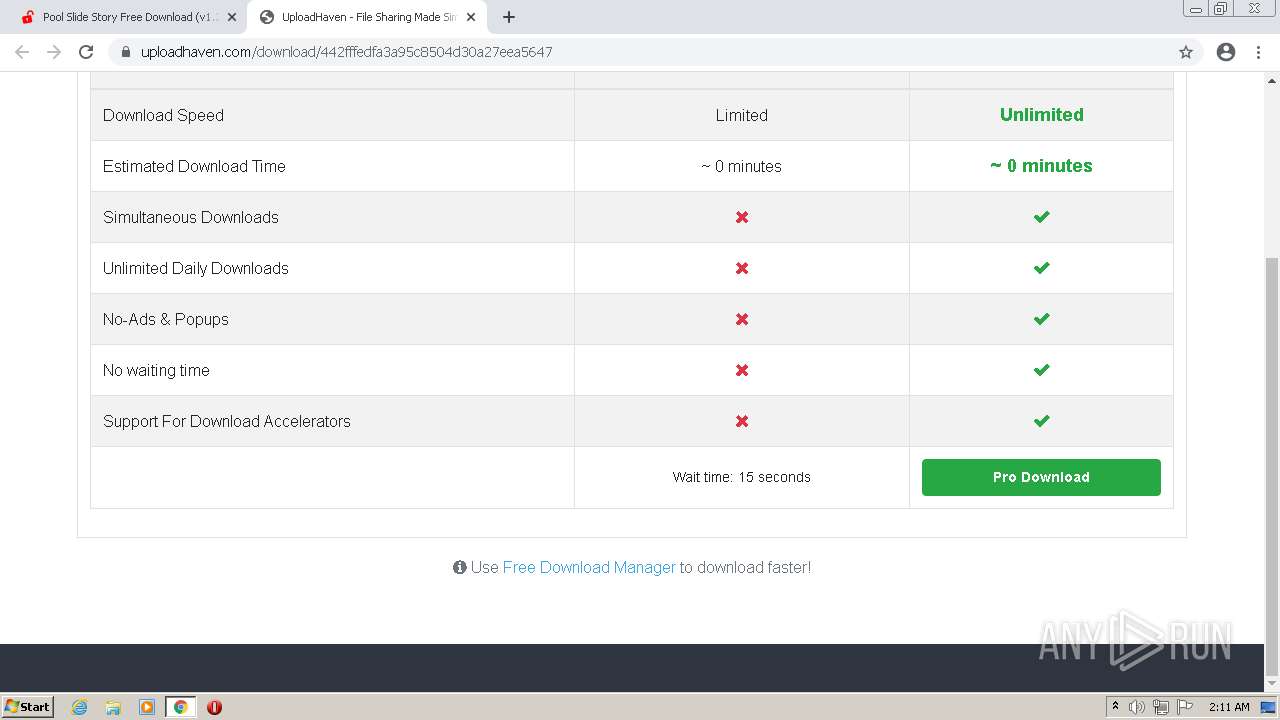The width and height of the screenshot is (1280, 720).
Task: Go forward to the next page
Action: pyautogui.click(x=54, y=52)
